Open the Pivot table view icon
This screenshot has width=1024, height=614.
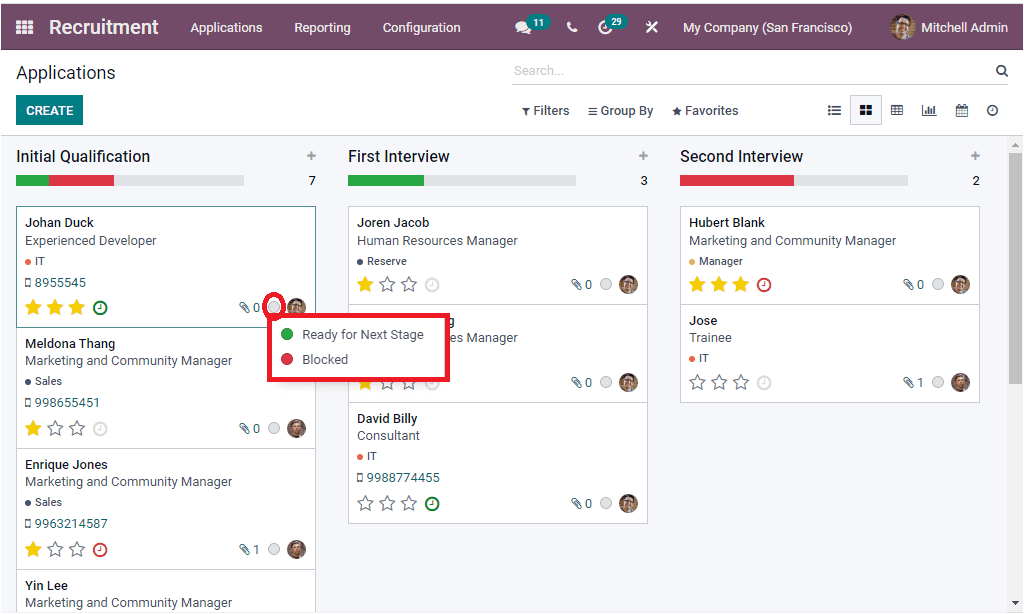897,110
